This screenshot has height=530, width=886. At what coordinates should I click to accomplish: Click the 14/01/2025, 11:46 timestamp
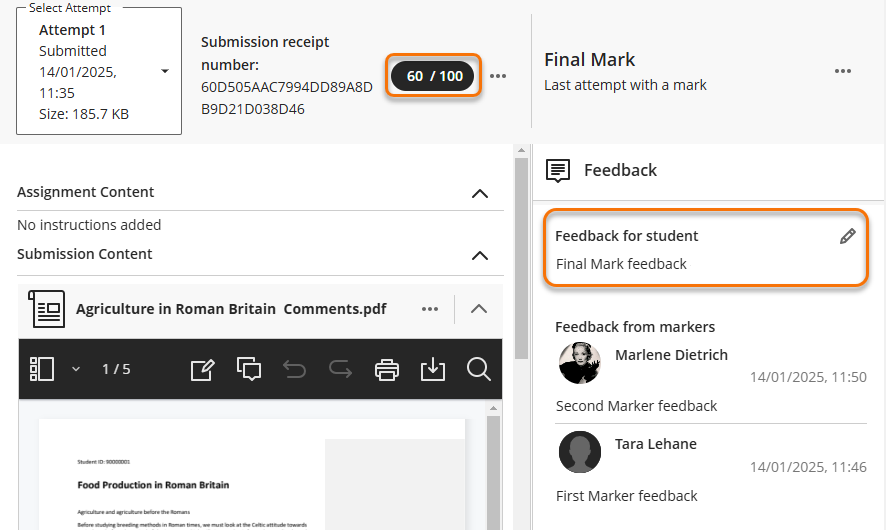(x=808, y=467)
